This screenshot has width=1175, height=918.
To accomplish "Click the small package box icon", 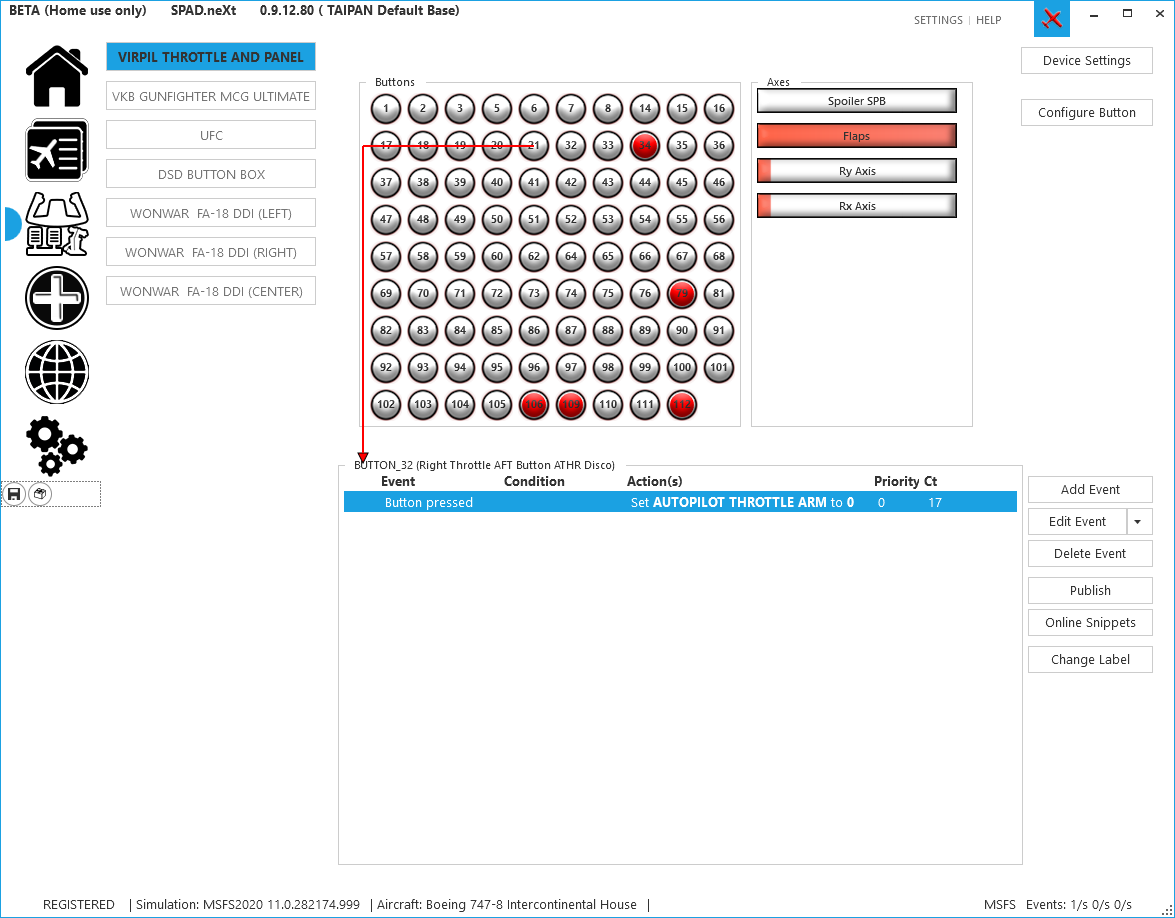I will point(39,494).
